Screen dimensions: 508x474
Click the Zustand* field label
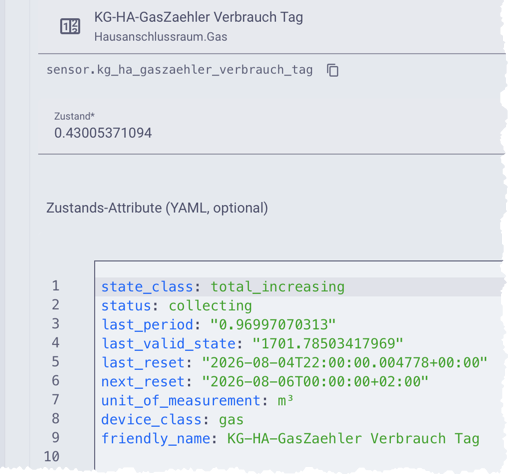[74, 116]
